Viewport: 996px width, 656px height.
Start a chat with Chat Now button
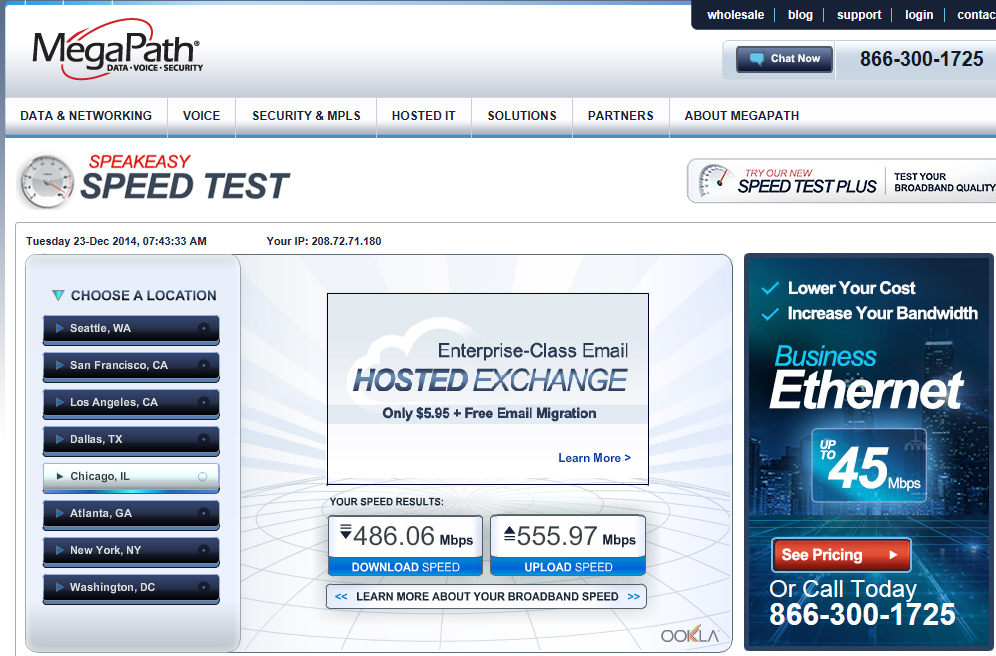(x=784, y=59)
